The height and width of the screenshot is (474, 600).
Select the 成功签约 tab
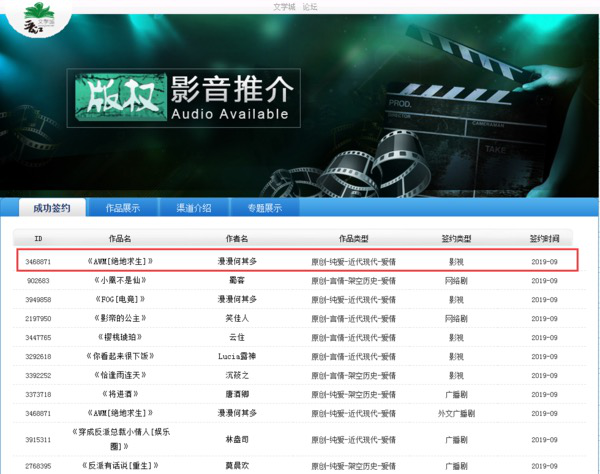click(x=52, y=208)
